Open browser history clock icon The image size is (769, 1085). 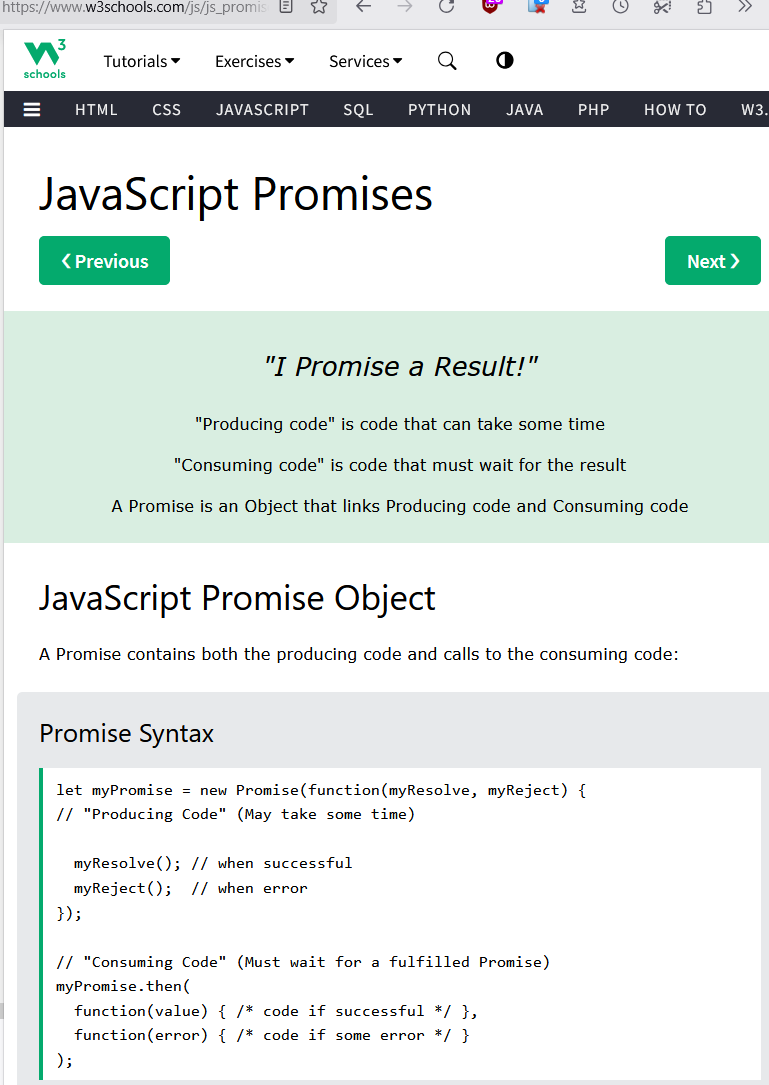pyautogui.click(x=621, y=7)
